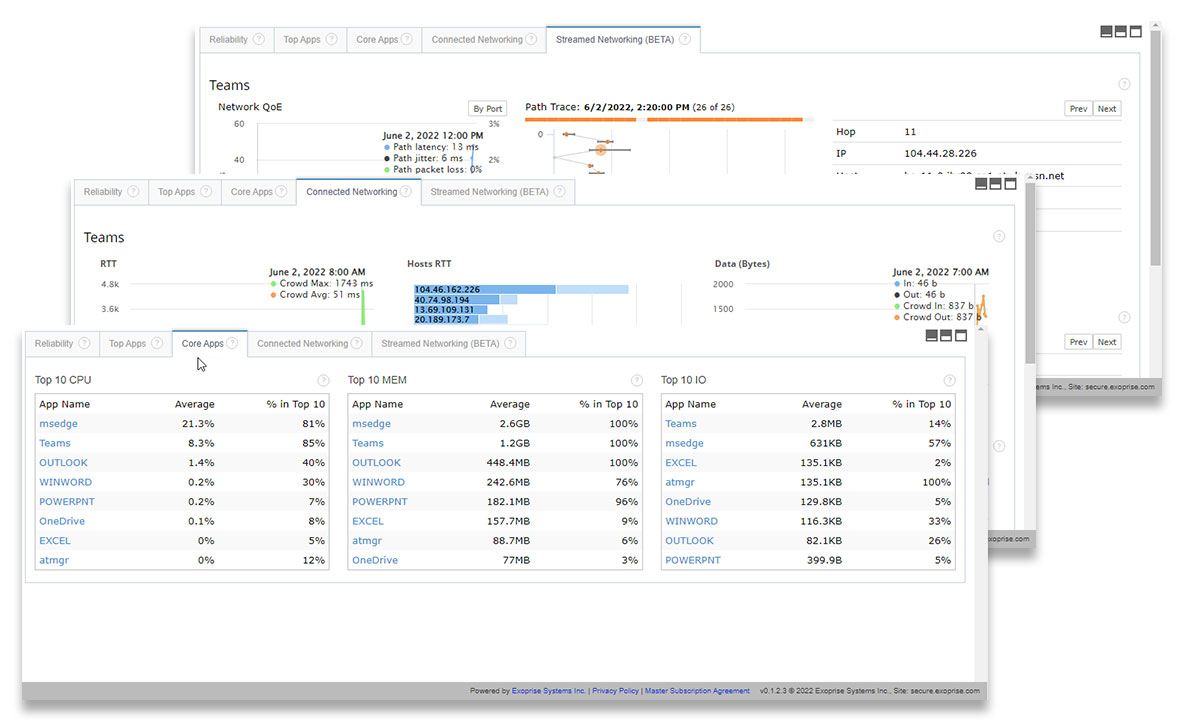The height and width of the screenshot is (722, 1192).
Task: Open OneDrive link in Top 10 IO table
Action: (x=688, y=502)
